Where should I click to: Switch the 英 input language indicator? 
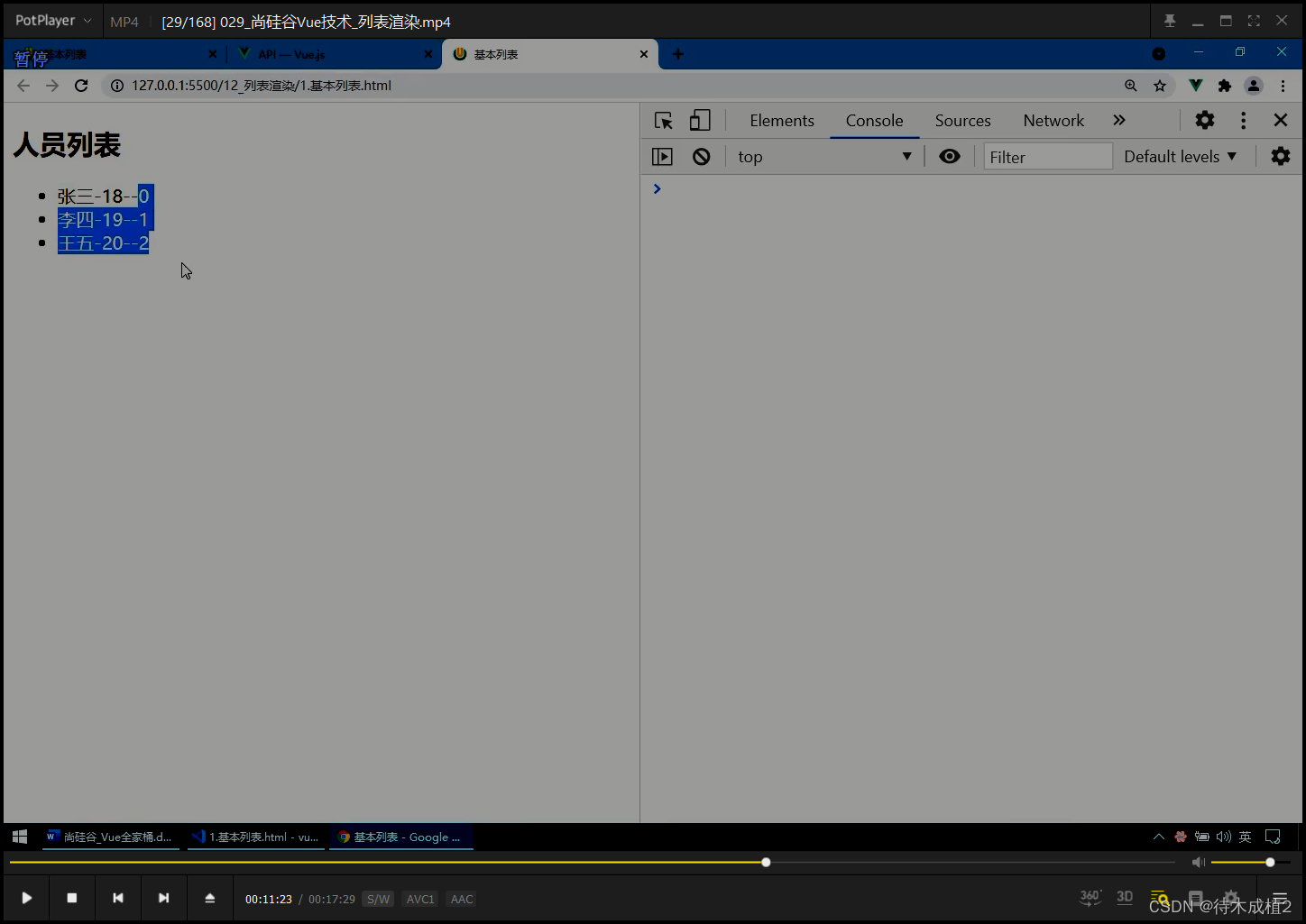pyautogui.click(x=1245, y=837)
